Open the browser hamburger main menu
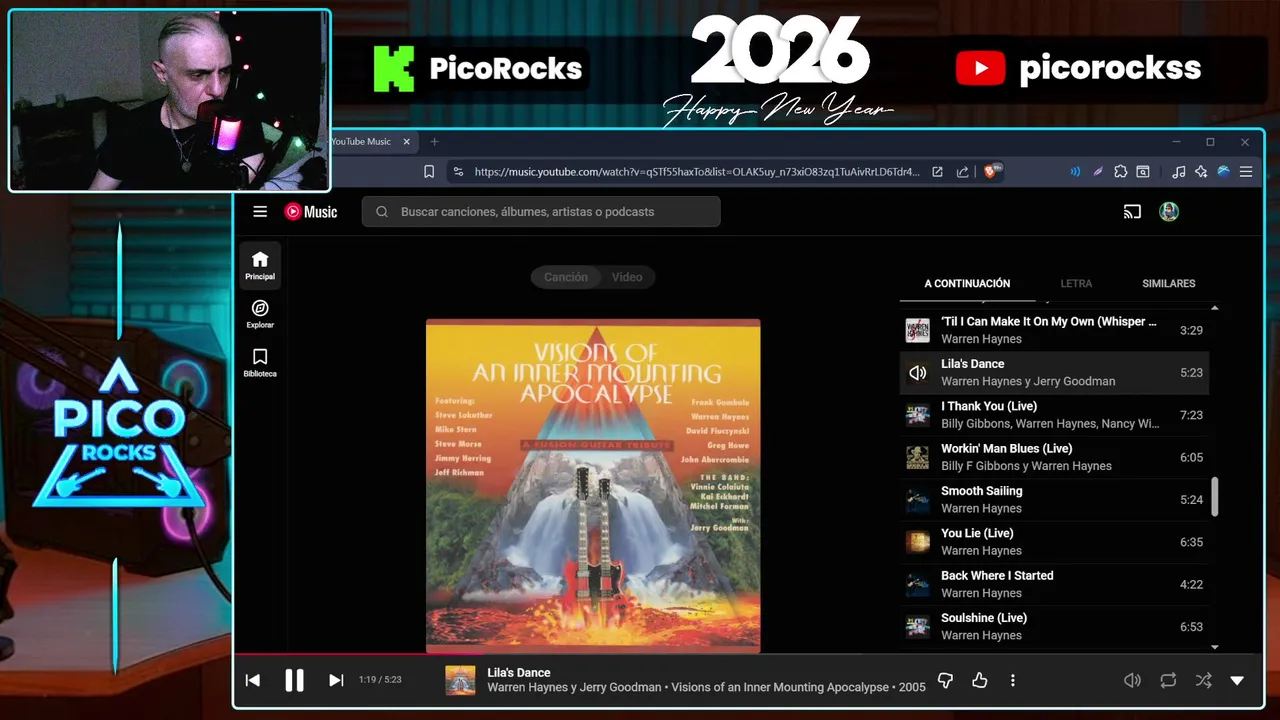The image size is (1280, 720). tap(1246, 172)
